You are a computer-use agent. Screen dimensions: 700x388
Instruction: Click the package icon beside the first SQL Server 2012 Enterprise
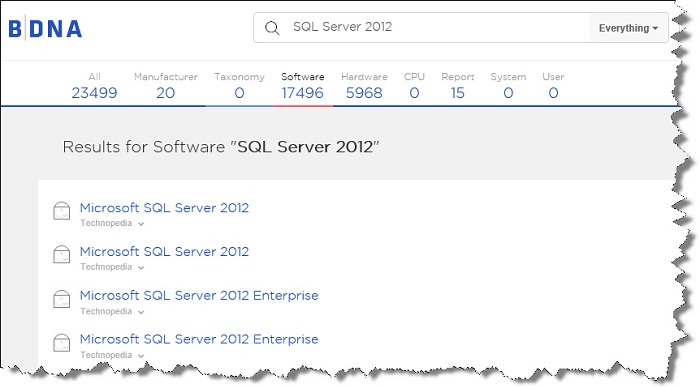click(62, 299)
